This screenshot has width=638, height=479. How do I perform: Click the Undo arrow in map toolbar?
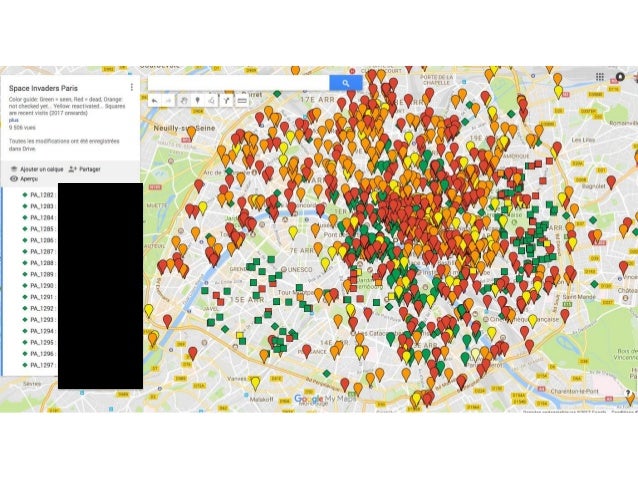tap(155, 101)
